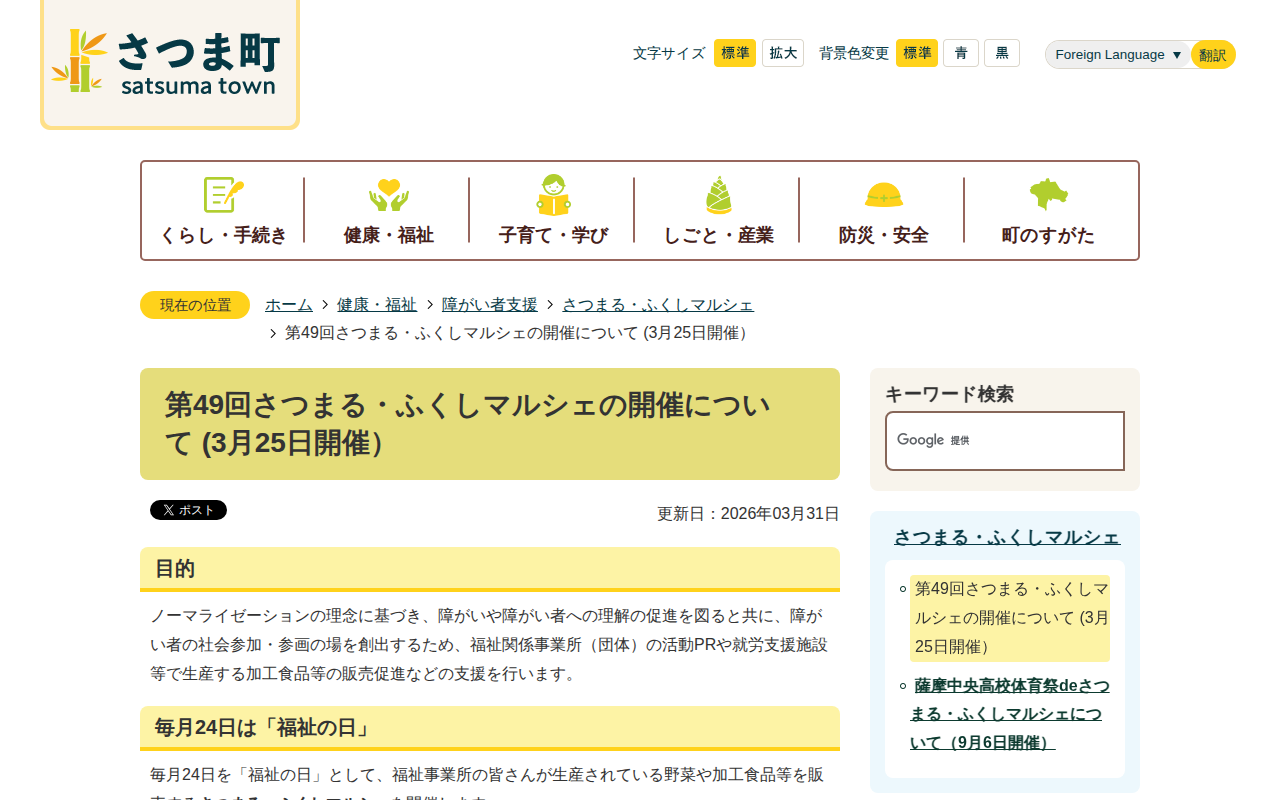Switch background color to 黒
This screenshot has width=1280, height=800.
[x=1002, y=53]
